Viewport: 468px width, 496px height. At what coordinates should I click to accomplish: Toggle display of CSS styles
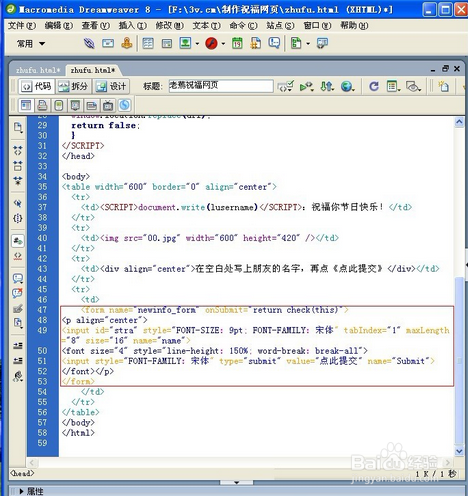(124, 106)
